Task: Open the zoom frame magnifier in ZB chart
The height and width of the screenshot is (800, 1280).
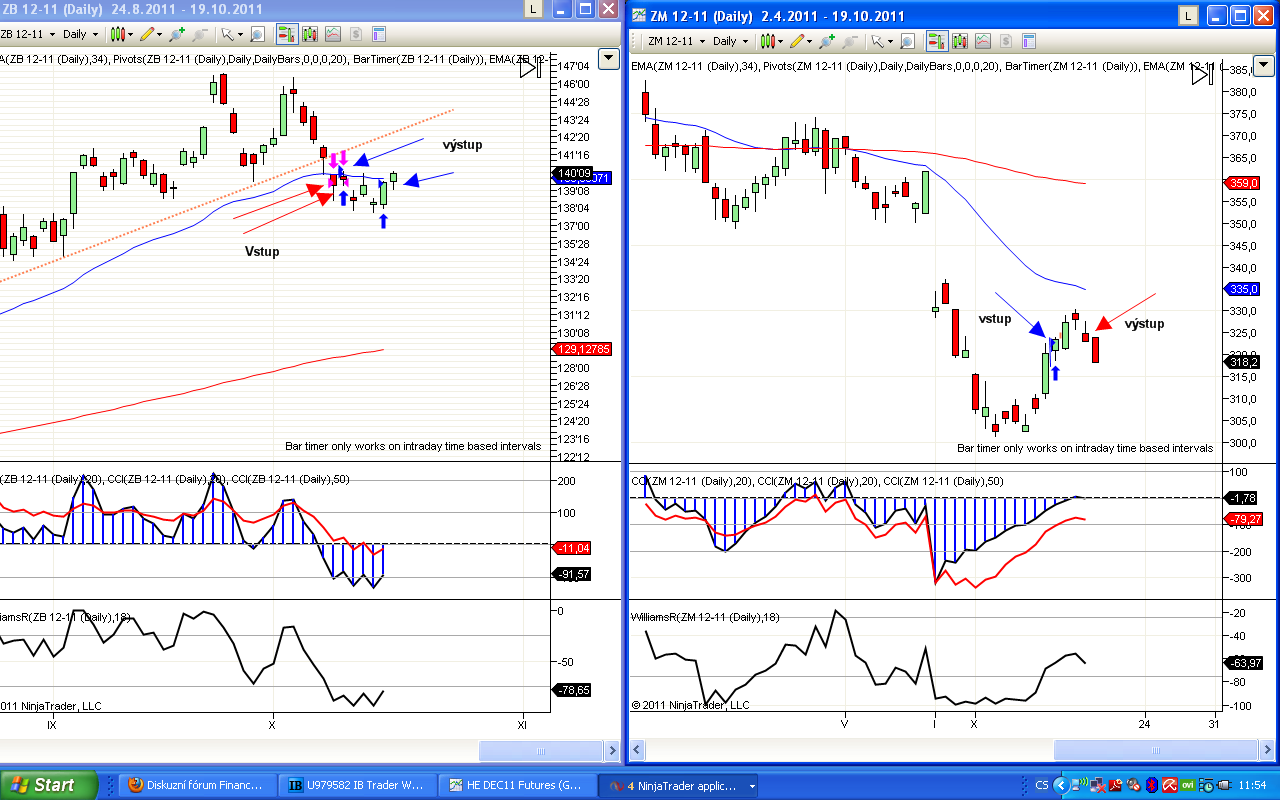Action: click(257, 34)
